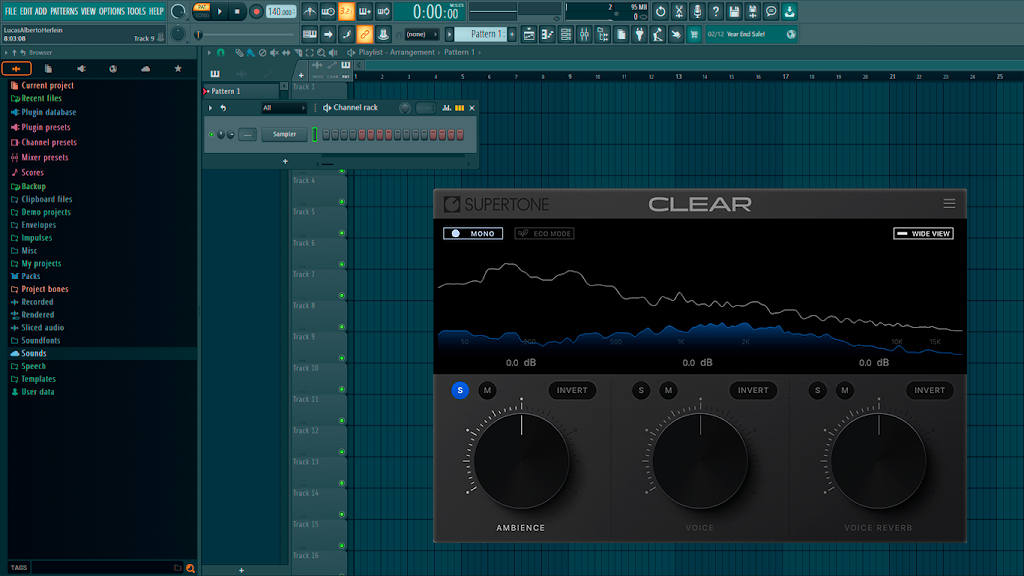Expand the Packs folder in browser

pos(31,276)
